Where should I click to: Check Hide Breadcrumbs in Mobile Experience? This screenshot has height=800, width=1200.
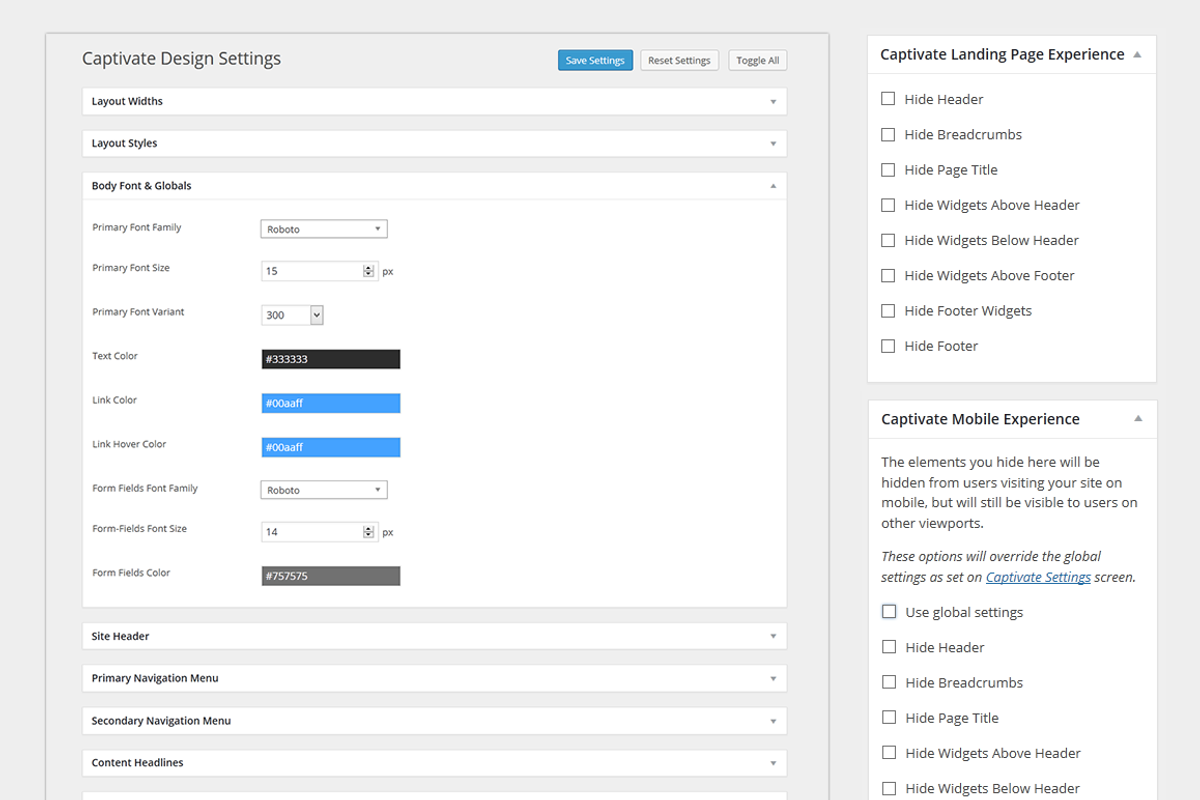(x=889, y=682)
